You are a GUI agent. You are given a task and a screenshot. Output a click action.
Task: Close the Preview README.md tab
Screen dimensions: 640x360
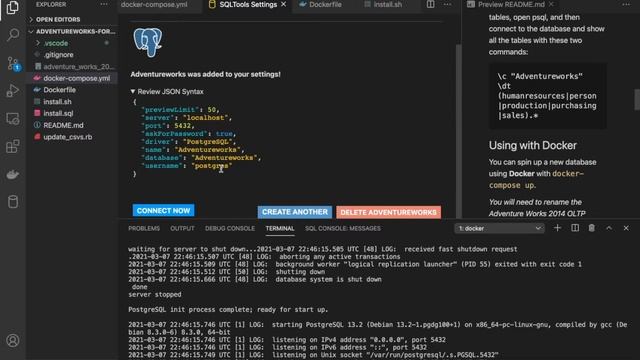(x=551, y=4)
